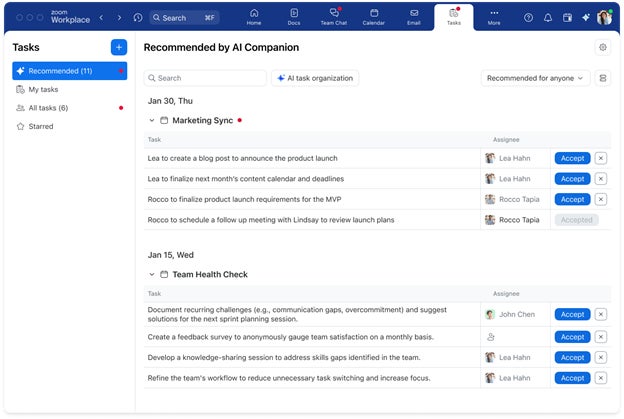Accept the feedback survey task
Screen dimensions: 624x419
(x=572, y=337)
